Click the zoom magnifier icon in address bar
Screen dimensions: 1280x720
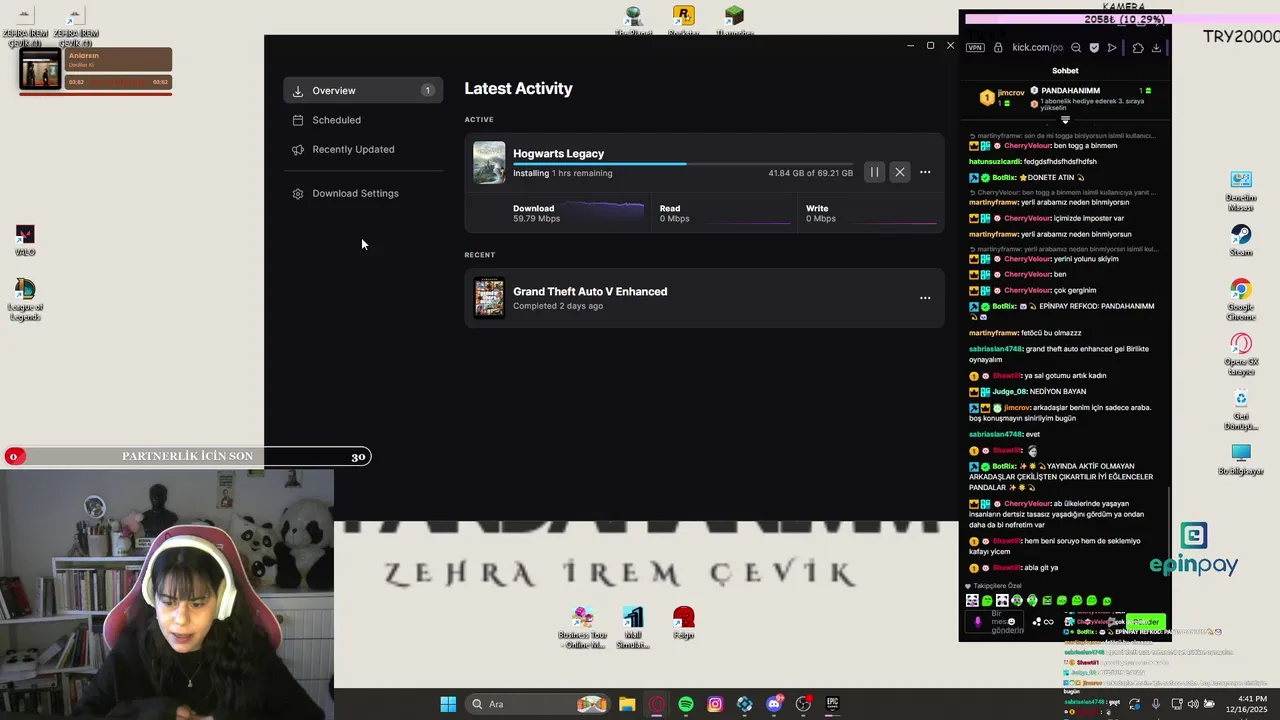click(x=1076, y=47)
